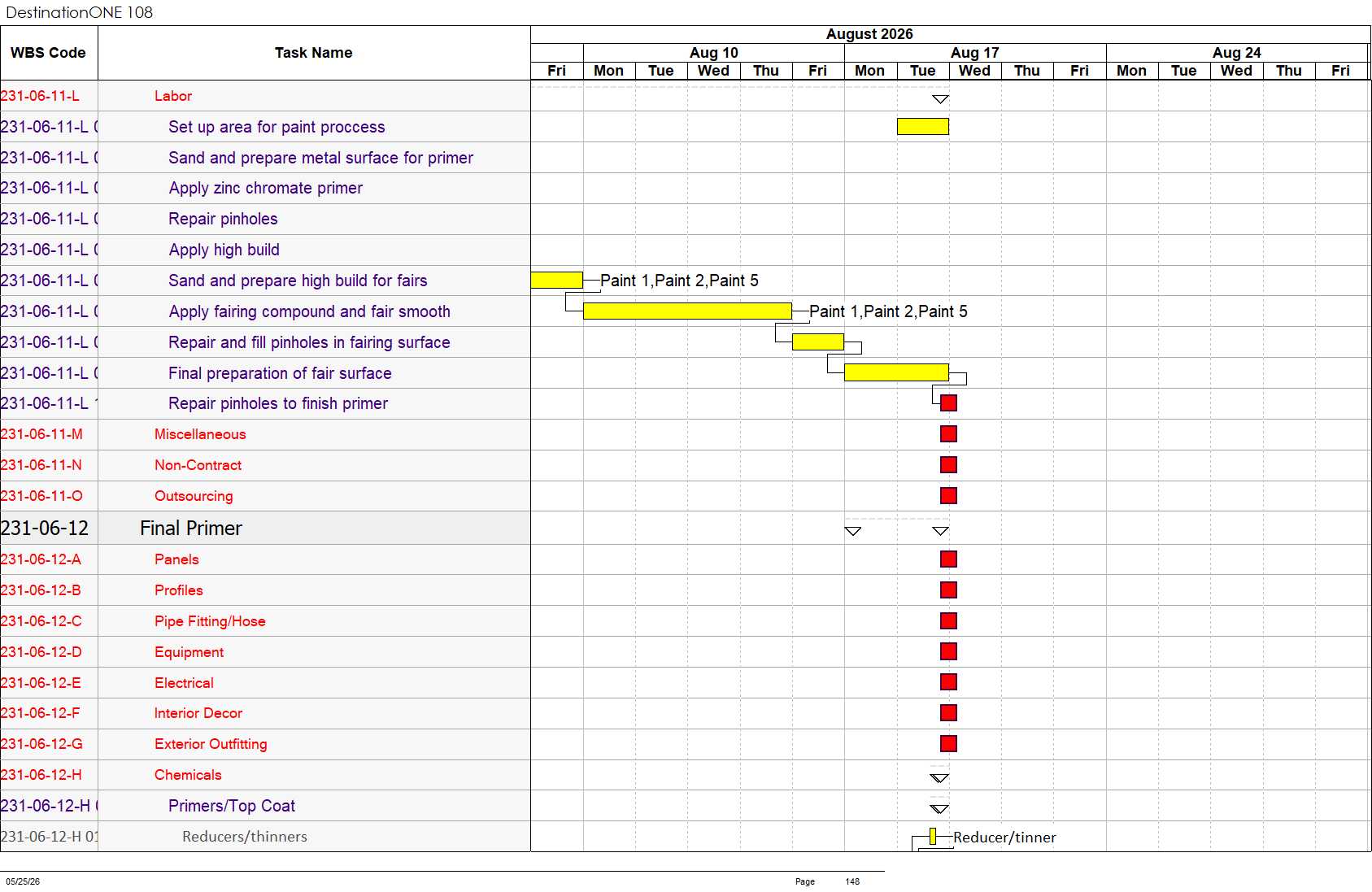Click the red marker on the Exterior Outfitting row
Screen dimensions: 1372x892
point(948,744)
